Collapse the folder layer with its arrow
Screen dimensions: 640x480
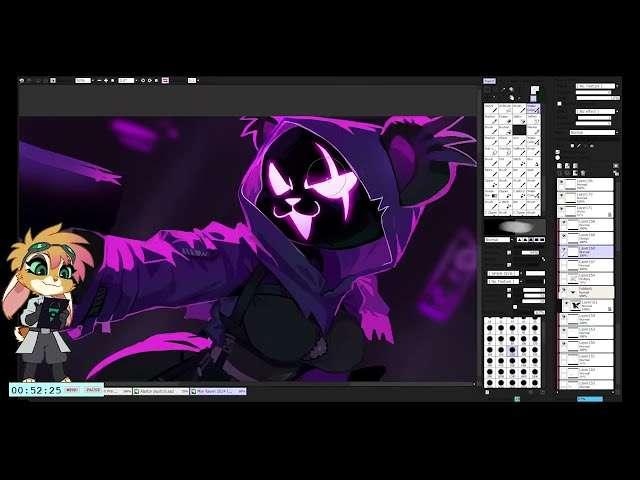(x=573, y=292)
